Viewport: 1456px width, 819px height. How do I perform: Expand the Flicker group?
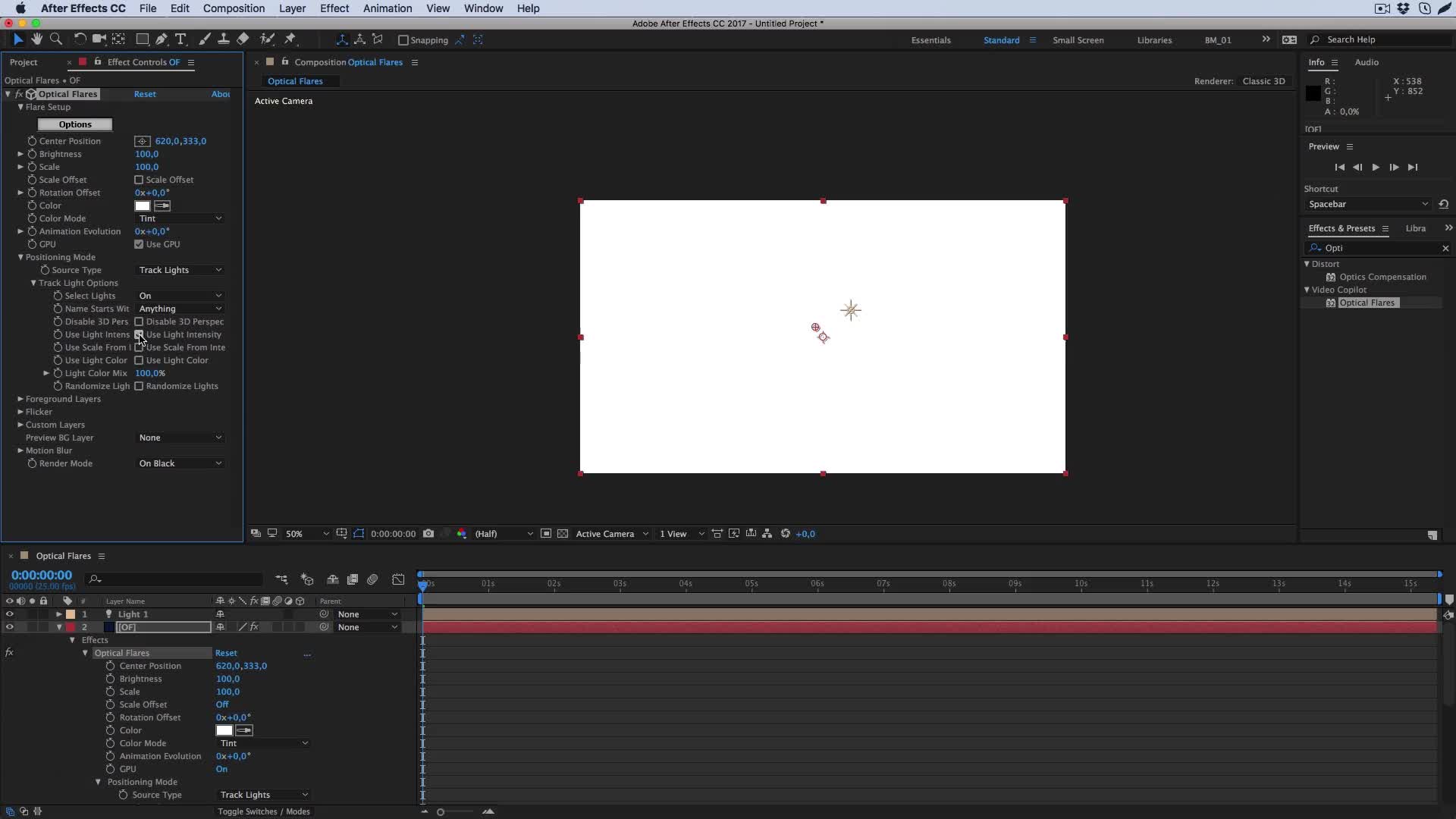(20, 412)
